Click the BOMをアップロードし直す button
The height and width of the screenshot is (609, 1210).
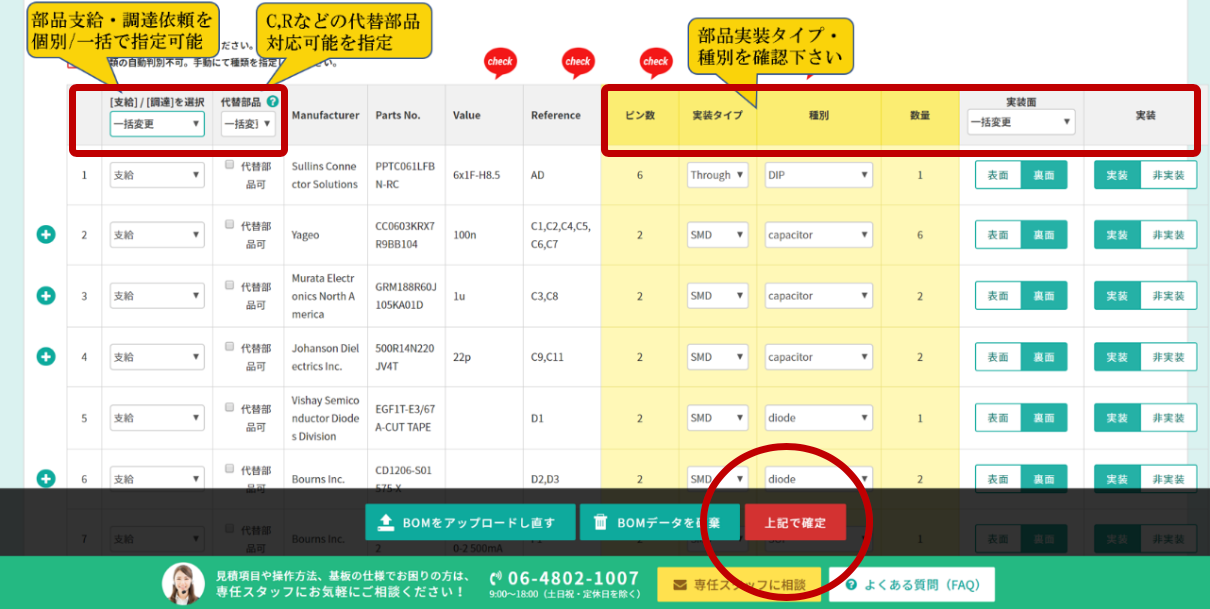tap(470, 522)
